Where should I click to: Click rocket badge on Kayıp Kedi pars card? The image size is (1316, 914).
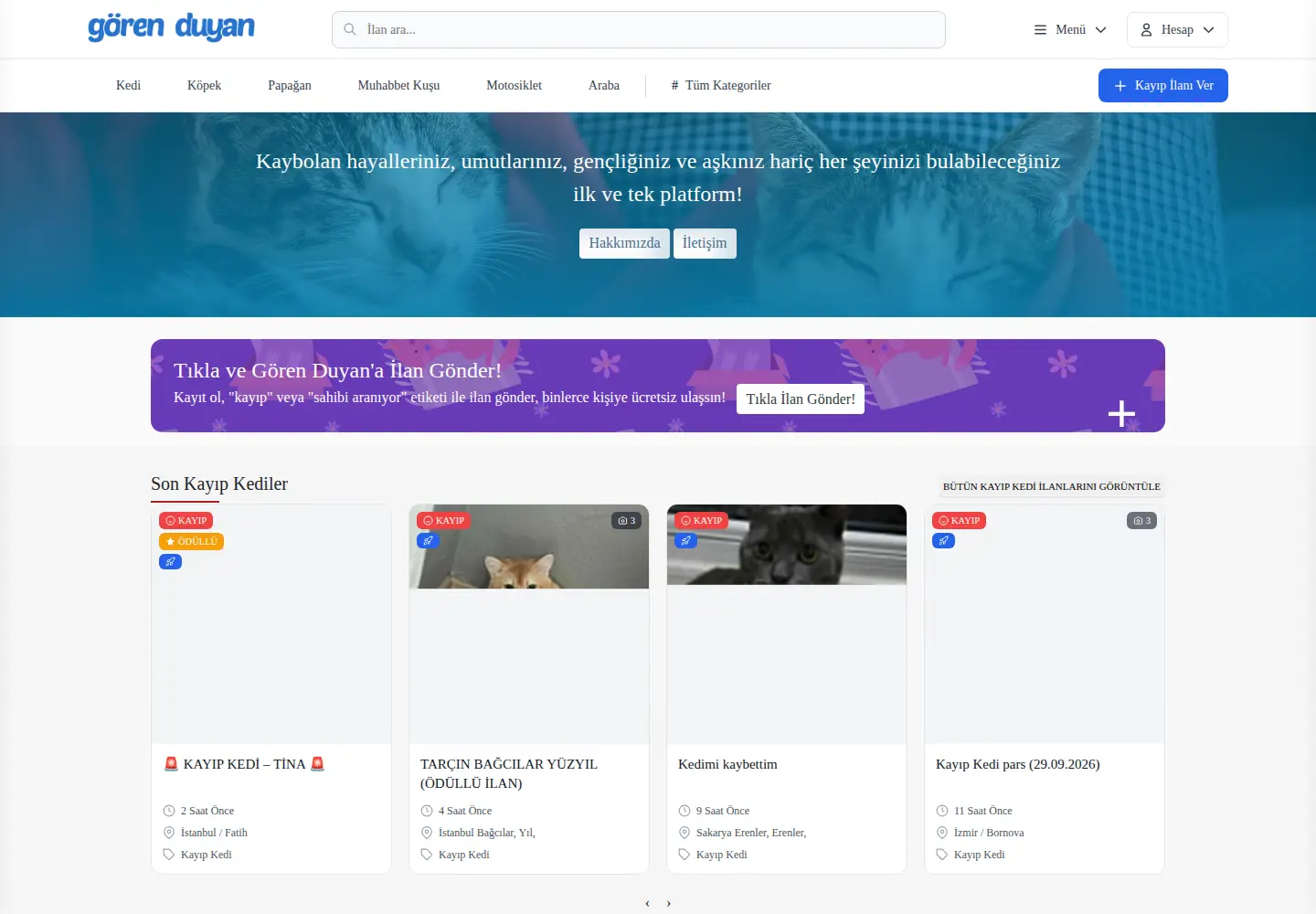point(943,541)
